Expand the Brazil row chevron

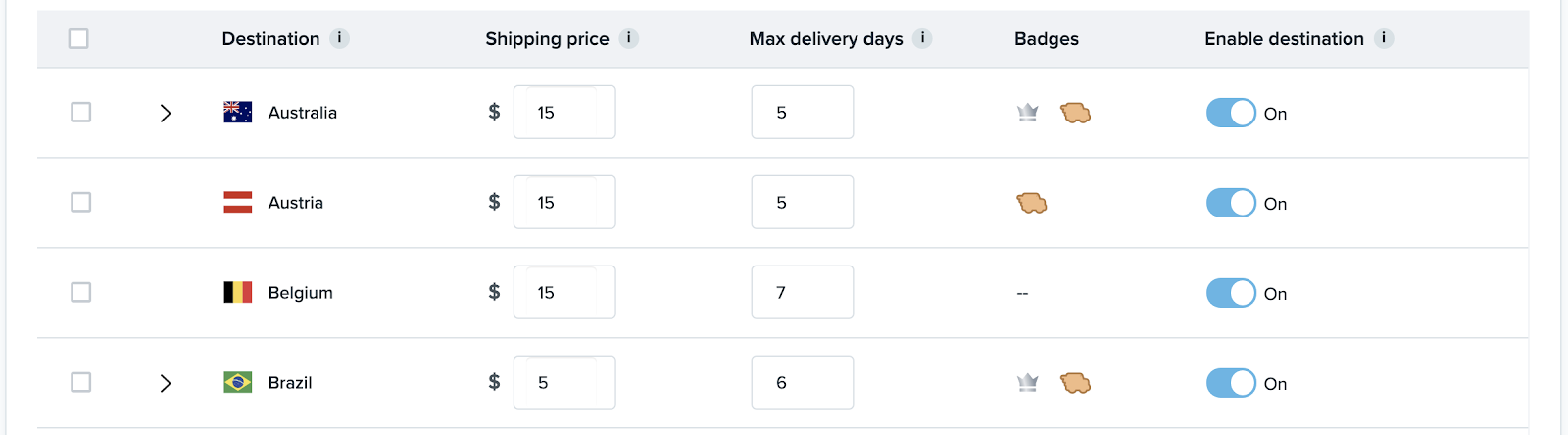click(166, 383)
